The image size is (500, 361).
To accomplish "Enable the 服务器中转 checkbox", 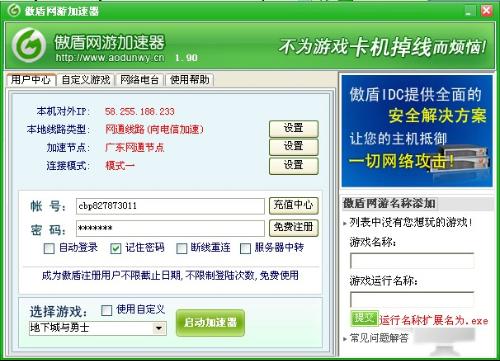I will 245,249.
